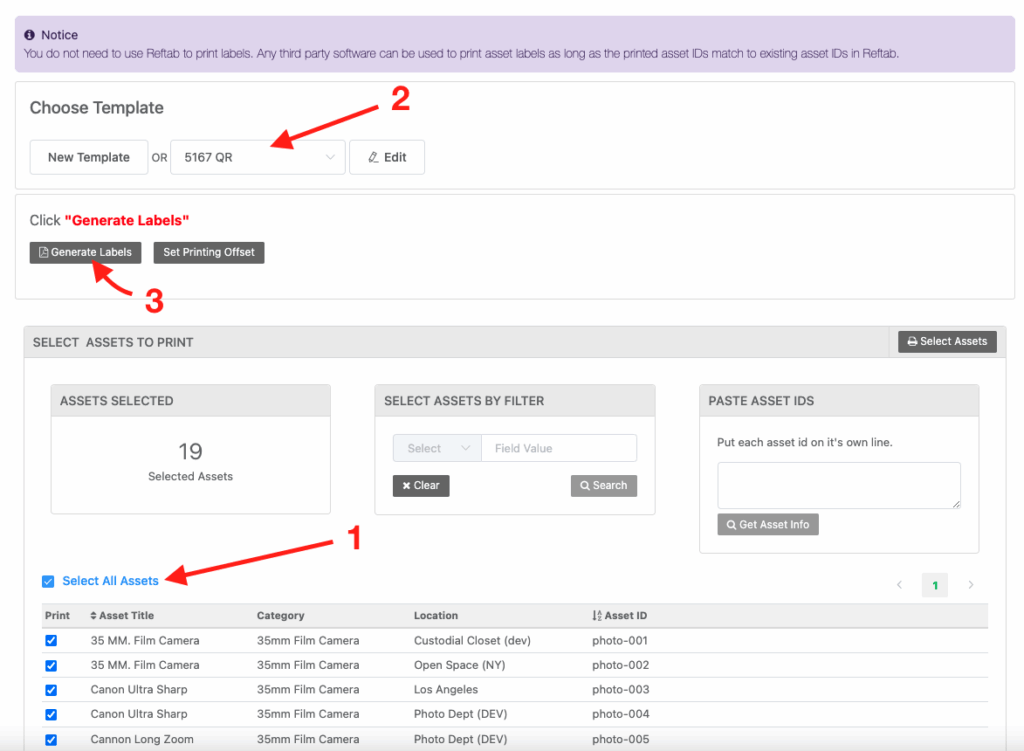The image size is (1024, 751).
Task: Go to the previous page arrow
Action: pyautogui.click(x=899, y=585)
